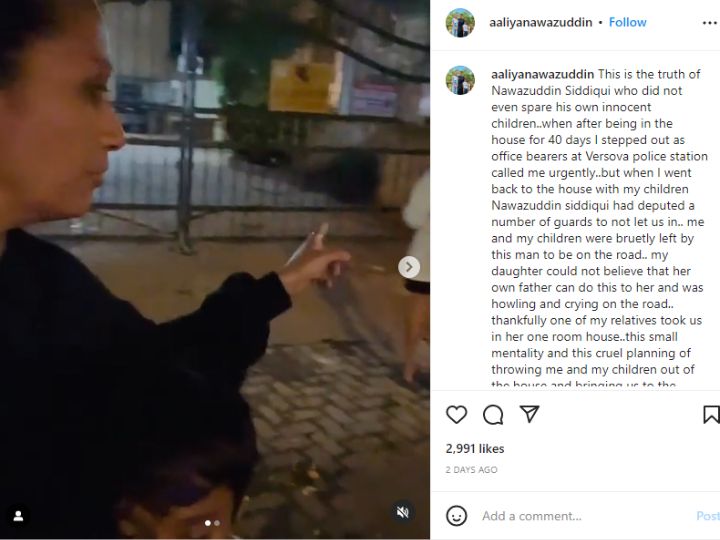Unmute the video with the speaker icon
The height and width of the screenshot is (540, 720).
pyautogui.click(x=403, y=512)
